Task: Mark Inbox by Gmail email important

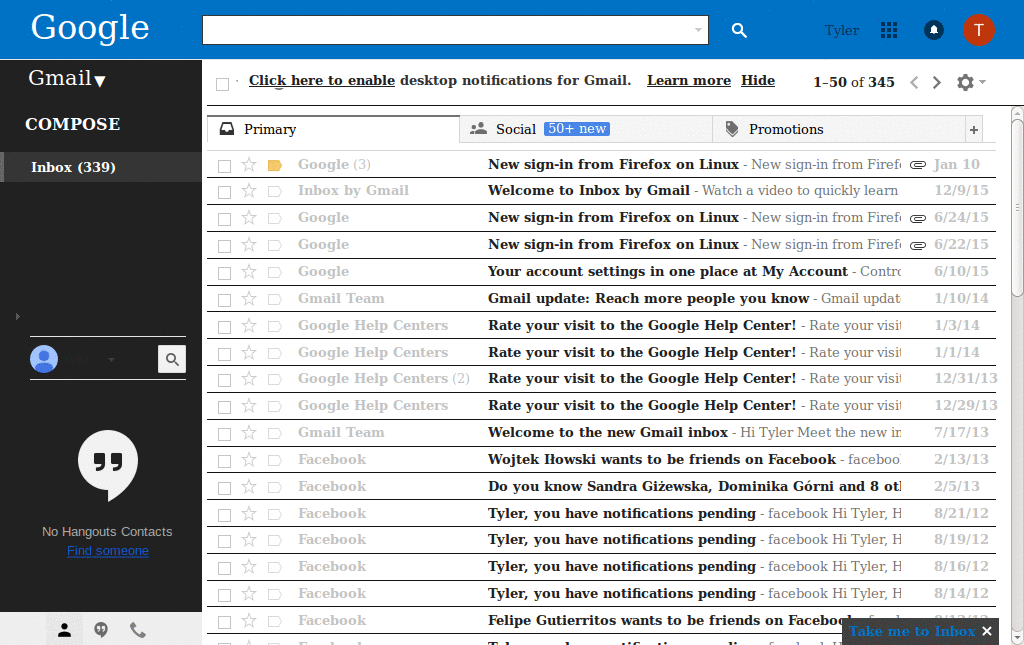Action: tap(275, 191)
